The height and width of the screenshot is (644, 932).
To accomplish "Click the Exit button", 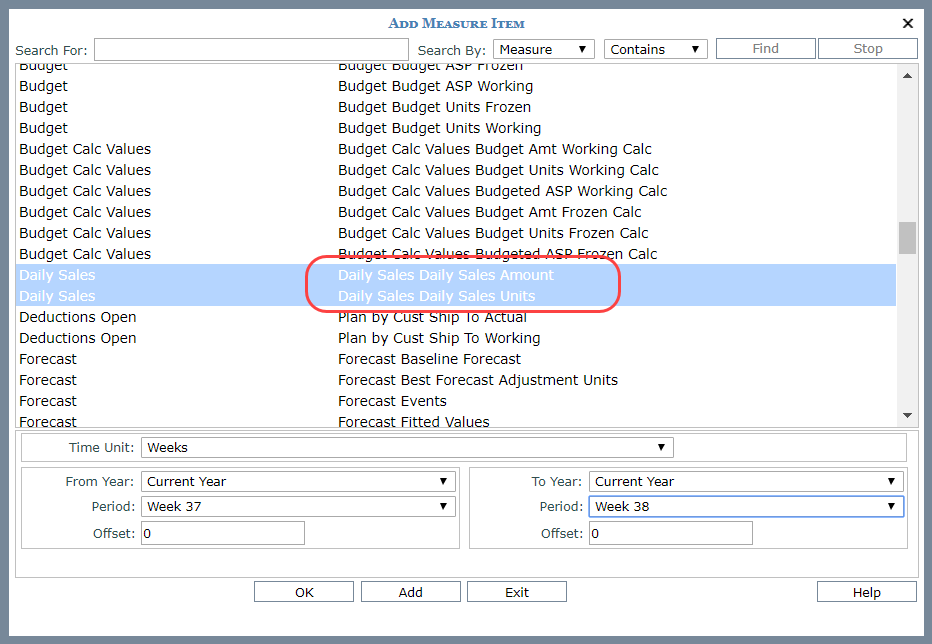I will coord(516,592).
